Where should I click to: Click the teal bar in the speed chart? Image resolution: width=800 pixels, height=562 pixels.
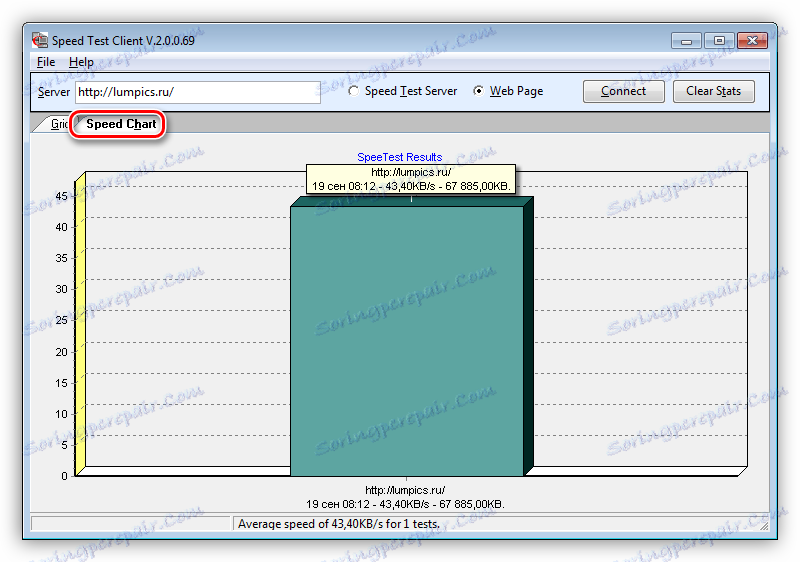(407, 341)
